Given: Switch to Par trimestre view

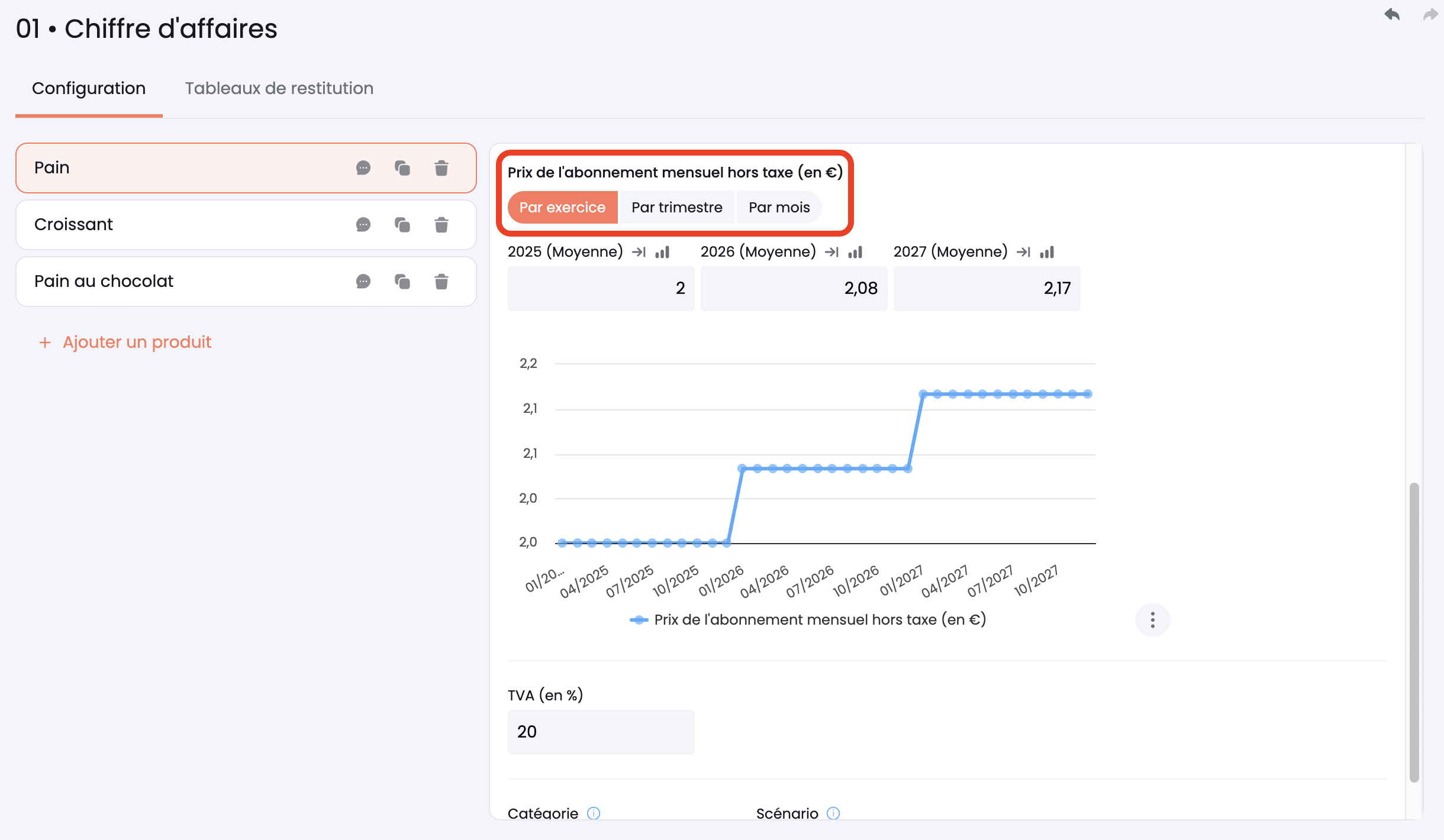Looking at the screenshot, I should tap(677, 208).
